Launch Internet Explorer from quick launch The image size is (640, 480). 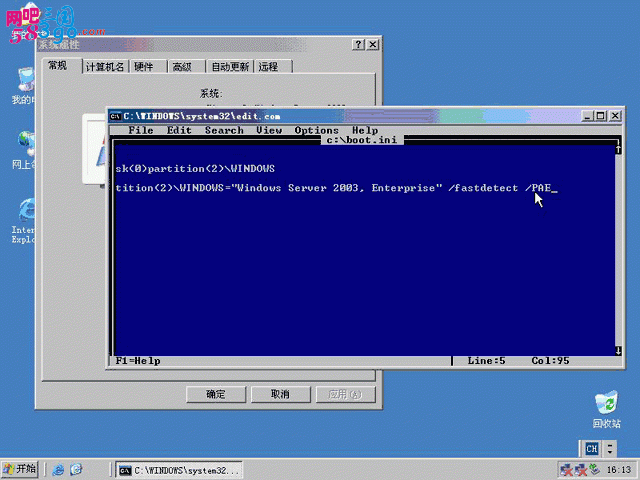click(x=58, y=470)
